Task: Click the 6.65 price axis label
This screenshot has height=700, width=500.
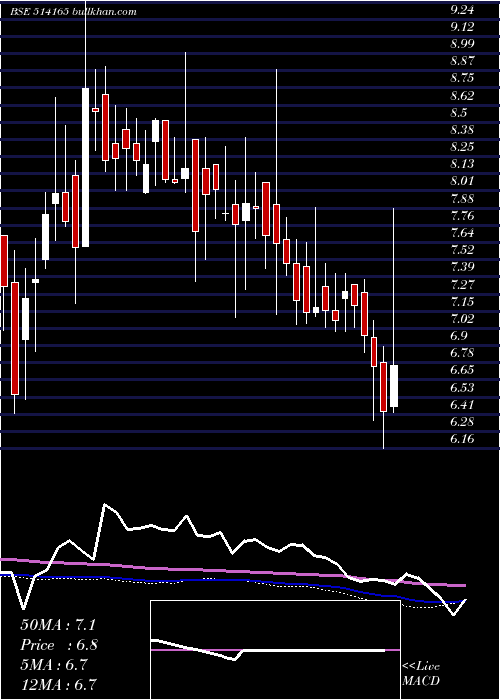Action: 461,370
